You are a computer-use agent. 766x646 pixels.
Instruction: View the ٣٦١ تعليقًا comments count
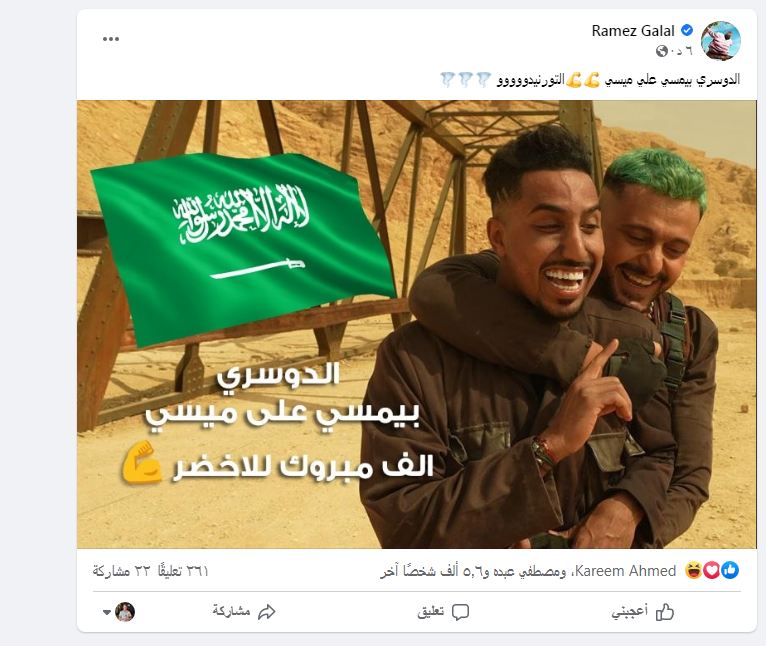(x=183, y=571)
